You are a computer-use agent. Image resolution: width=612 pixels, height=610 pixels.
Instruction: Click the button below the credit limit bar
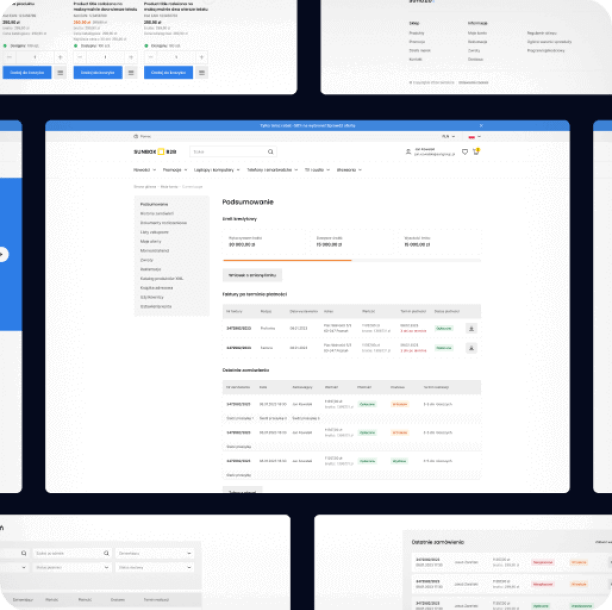click(x=253, y=274)
